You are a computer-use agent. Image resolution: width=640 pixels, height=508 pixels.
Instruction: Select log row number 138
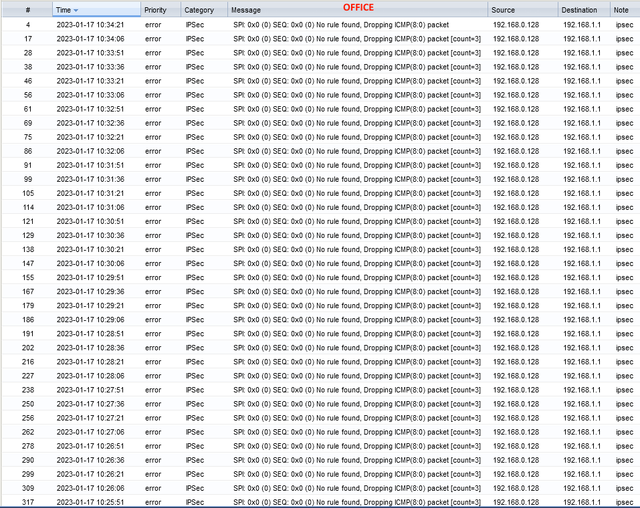click(28, 250)
